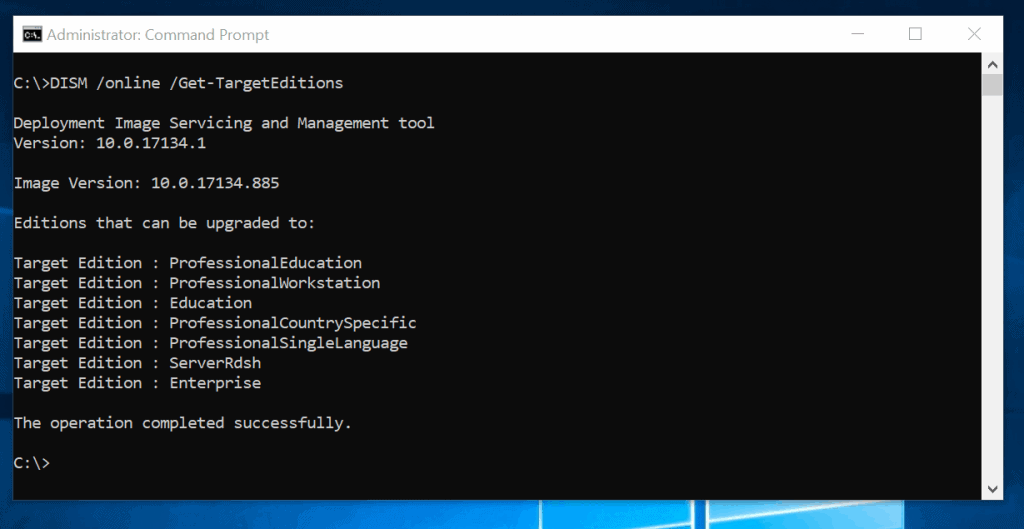The image size is (1024, 529).
Task: Click the ServerRdsh target edition line
Action: (x=137, y=363)
